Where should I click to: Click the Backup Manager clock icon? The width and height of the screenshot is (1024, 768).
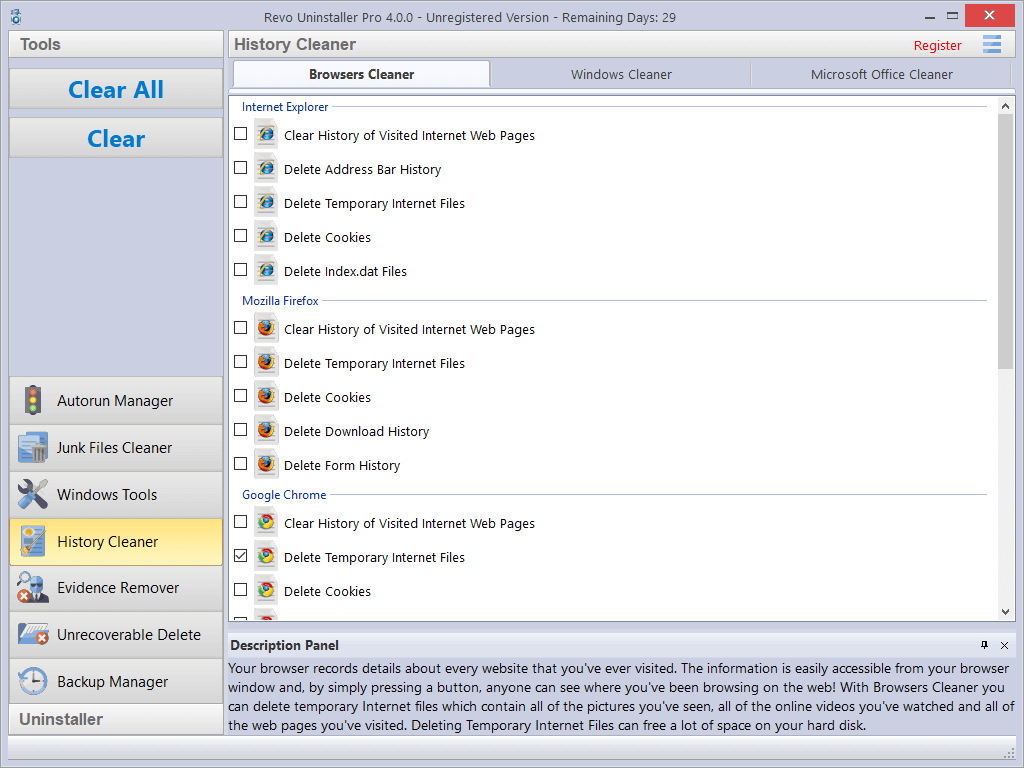tap(33, 681)
